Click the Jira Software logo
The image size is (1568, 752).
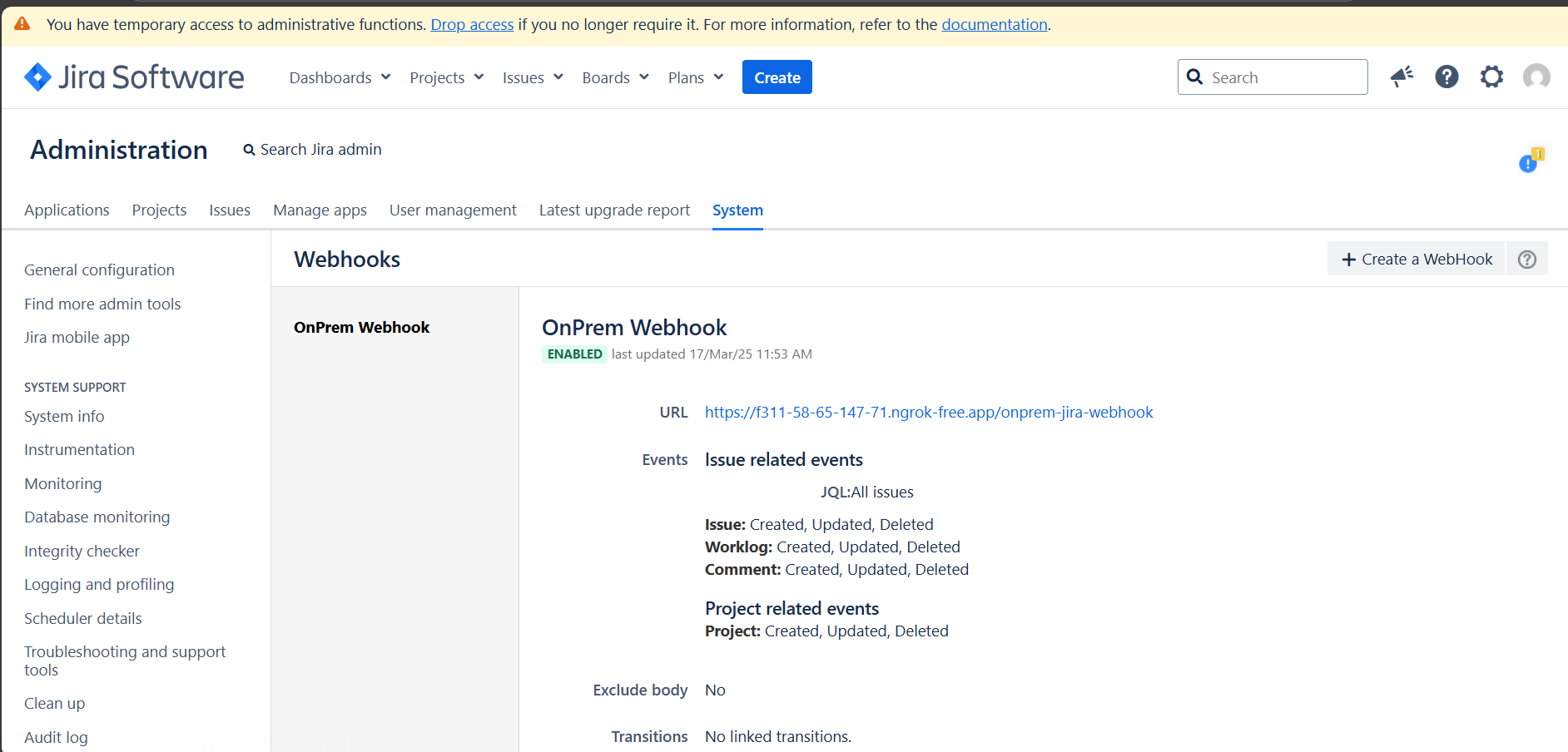point(133,77)
